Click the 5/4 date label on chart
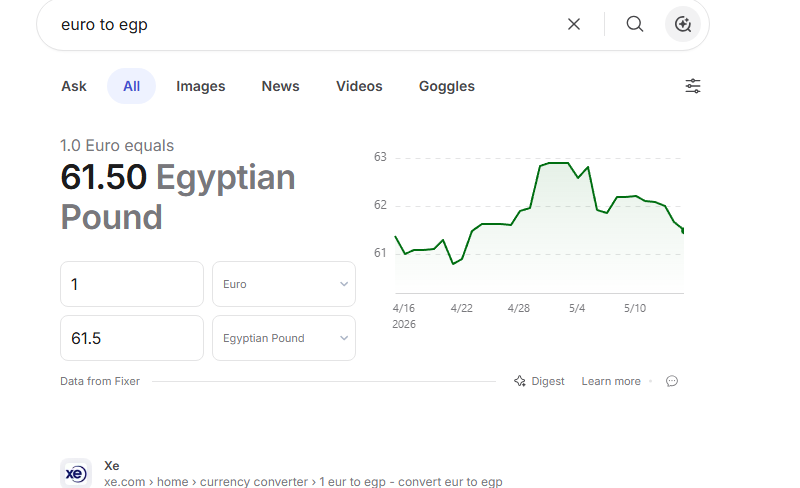Viewport: 800px width, 488px height. 577,308
